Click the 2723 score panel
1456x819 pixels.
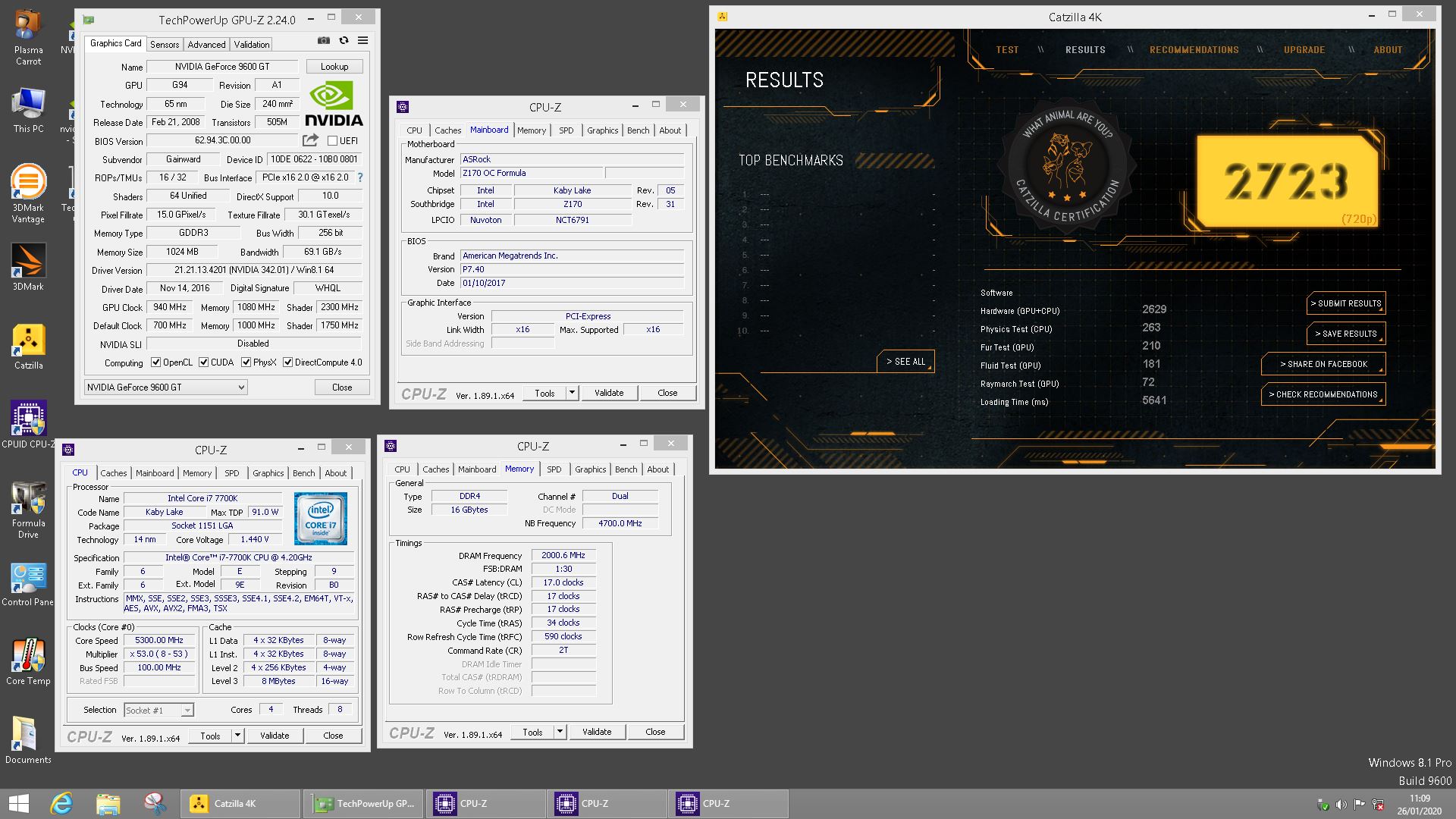pyautogui.click(x=1288, y=181)
